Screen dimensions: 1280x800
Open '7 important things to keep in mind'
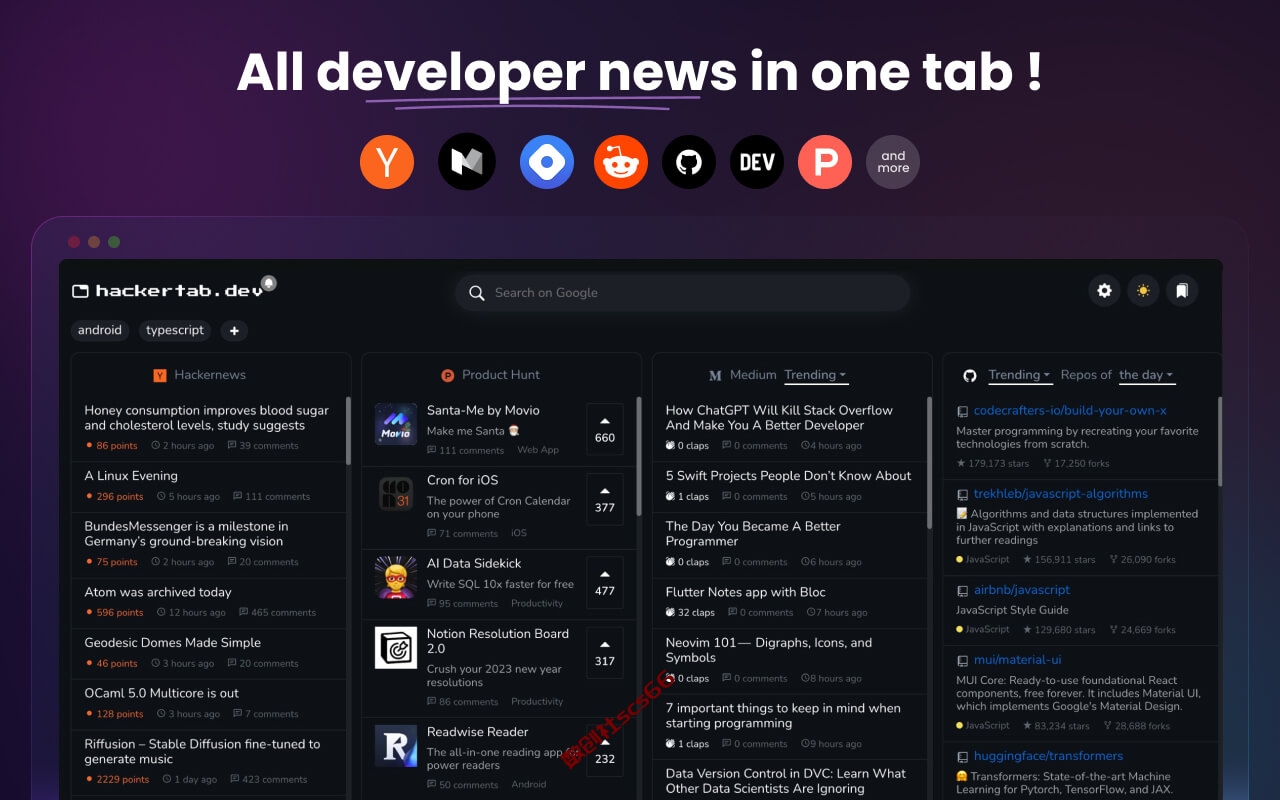pyautogui.click(x=783, y=716)
